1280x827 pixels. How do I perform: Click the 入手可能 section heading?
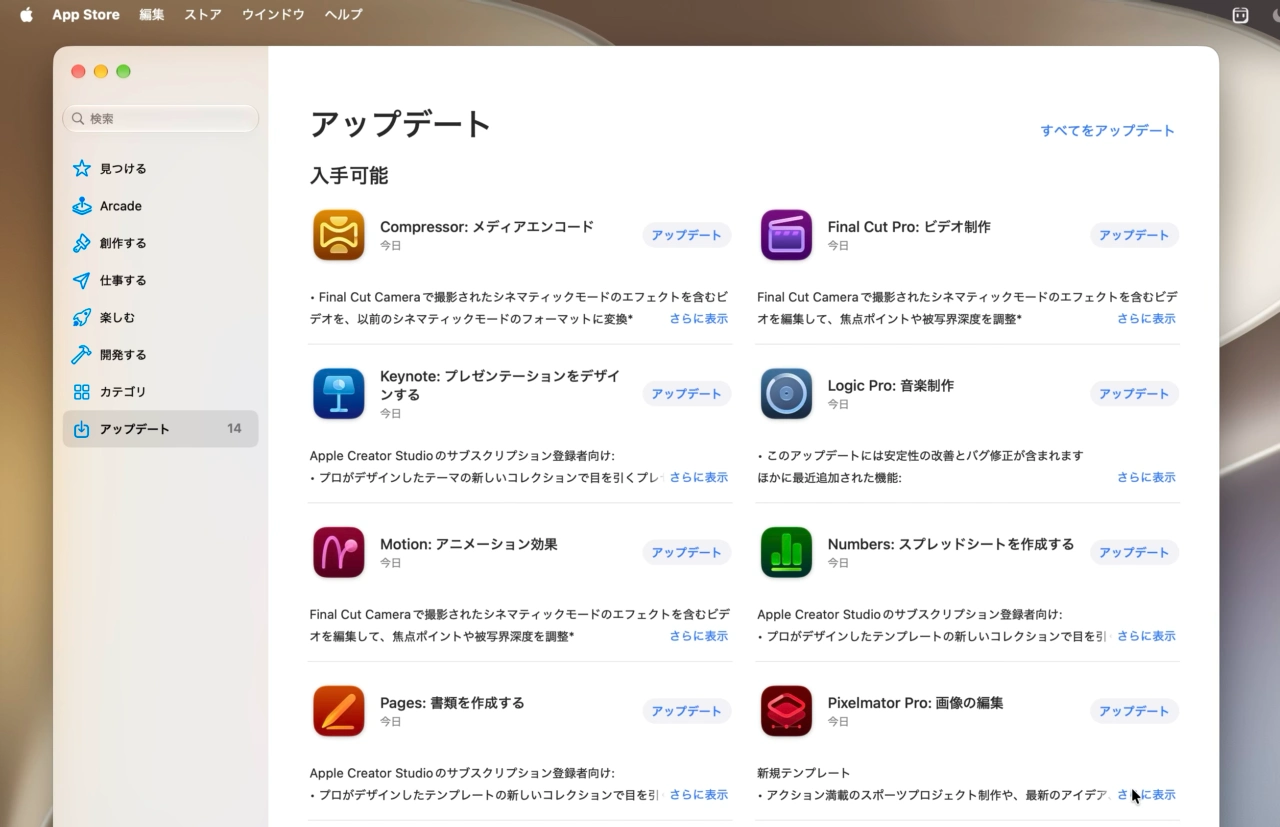point(349,176)
